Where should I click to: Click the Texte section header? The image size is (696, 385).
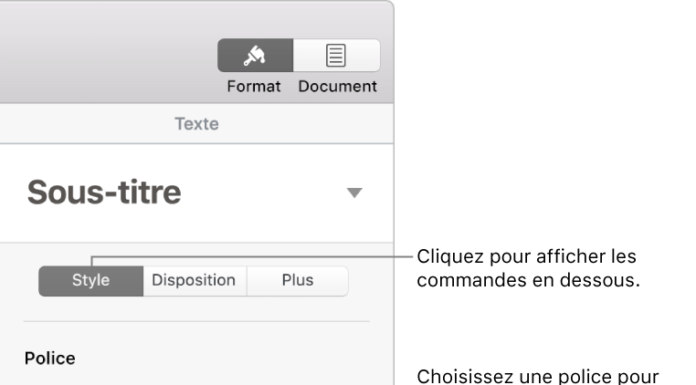pyautogui.click(x=197, y=124)
